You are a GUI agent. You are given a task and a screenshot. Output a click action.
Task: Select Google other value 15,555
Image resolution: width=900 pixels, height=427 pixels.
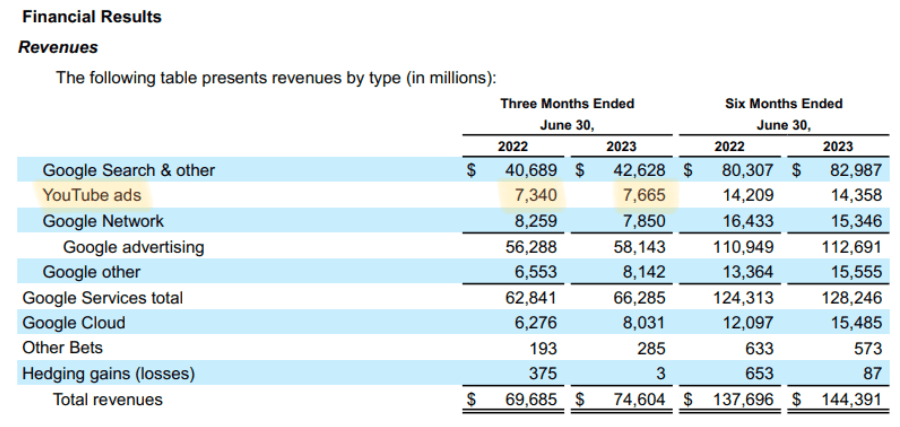tap(856, 271)
